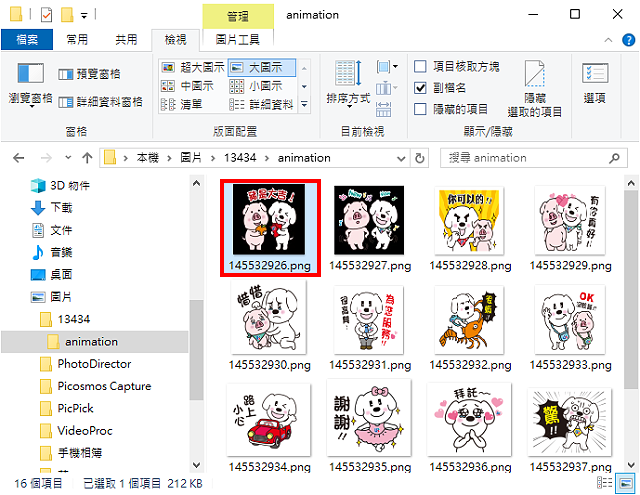Click the file list vertical scrollbar
The image size is (640, 495).
(631, 290)
